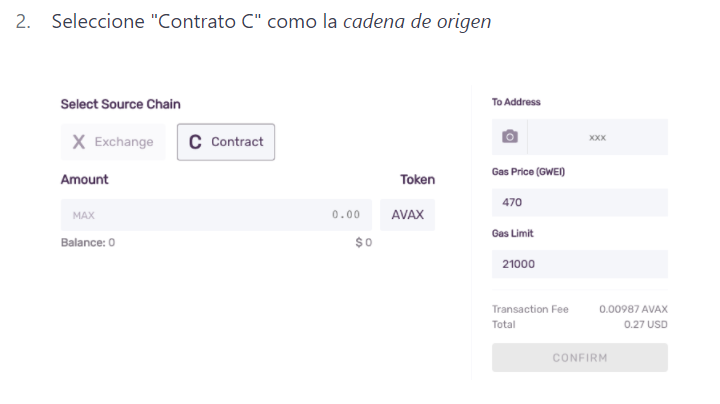Click the Gas Limit label
The width and height of the screenshot is (720, 404).
click(x=512, y=233)
